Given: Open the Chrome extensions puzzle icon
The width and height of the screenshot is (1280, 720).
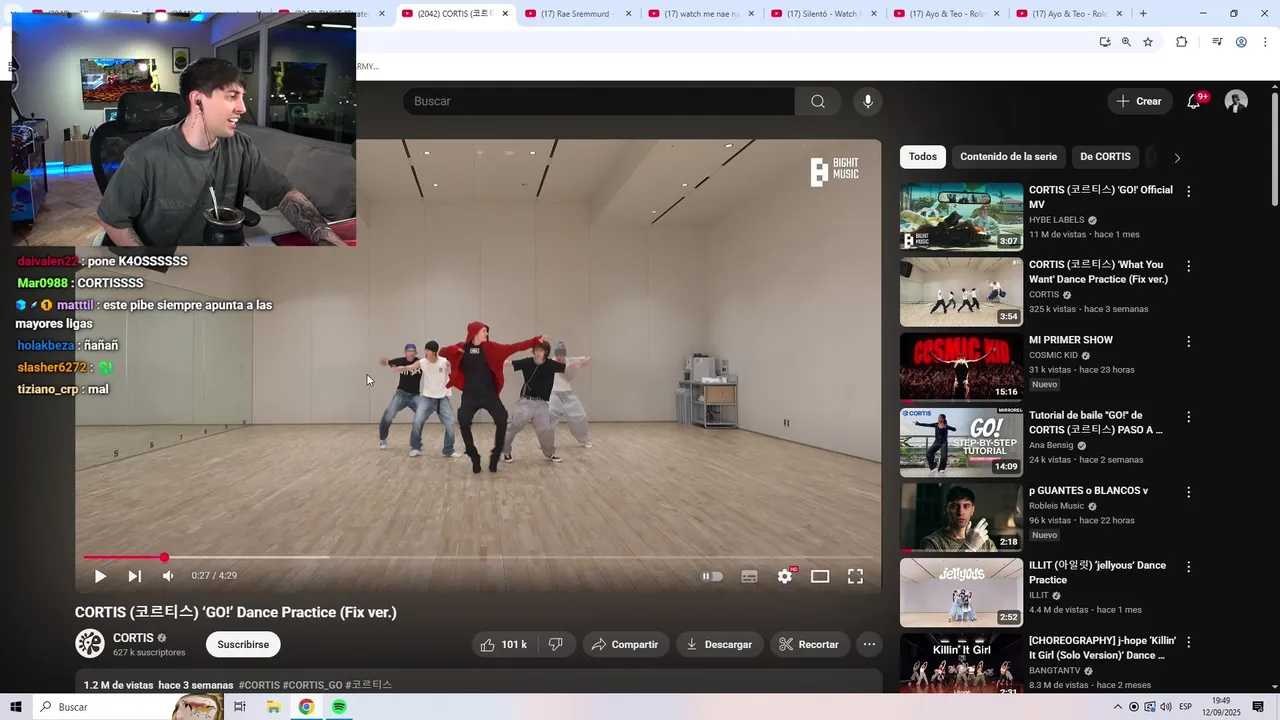Looking at the screenshot, I should [1181, 42].
